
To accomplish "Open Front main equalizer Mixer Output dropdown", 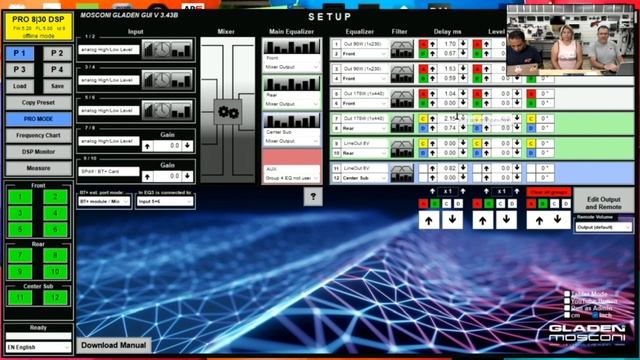I will click(x=291, y=67).
